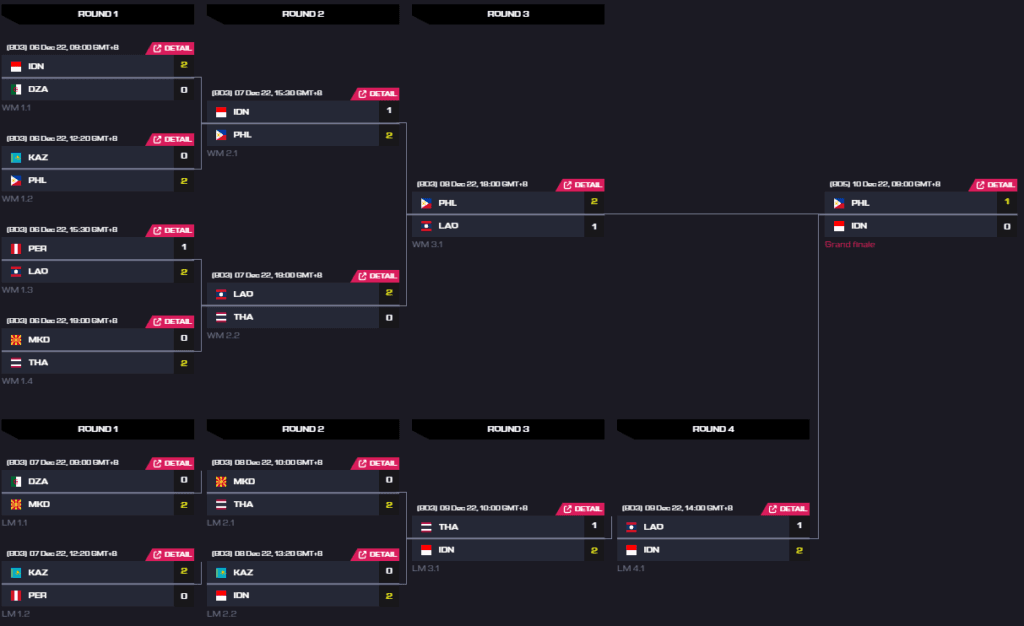Select lower bracket Round 4 header
Image resolution: width=1024 pixels, height=626 pixels.
(713, 429)
